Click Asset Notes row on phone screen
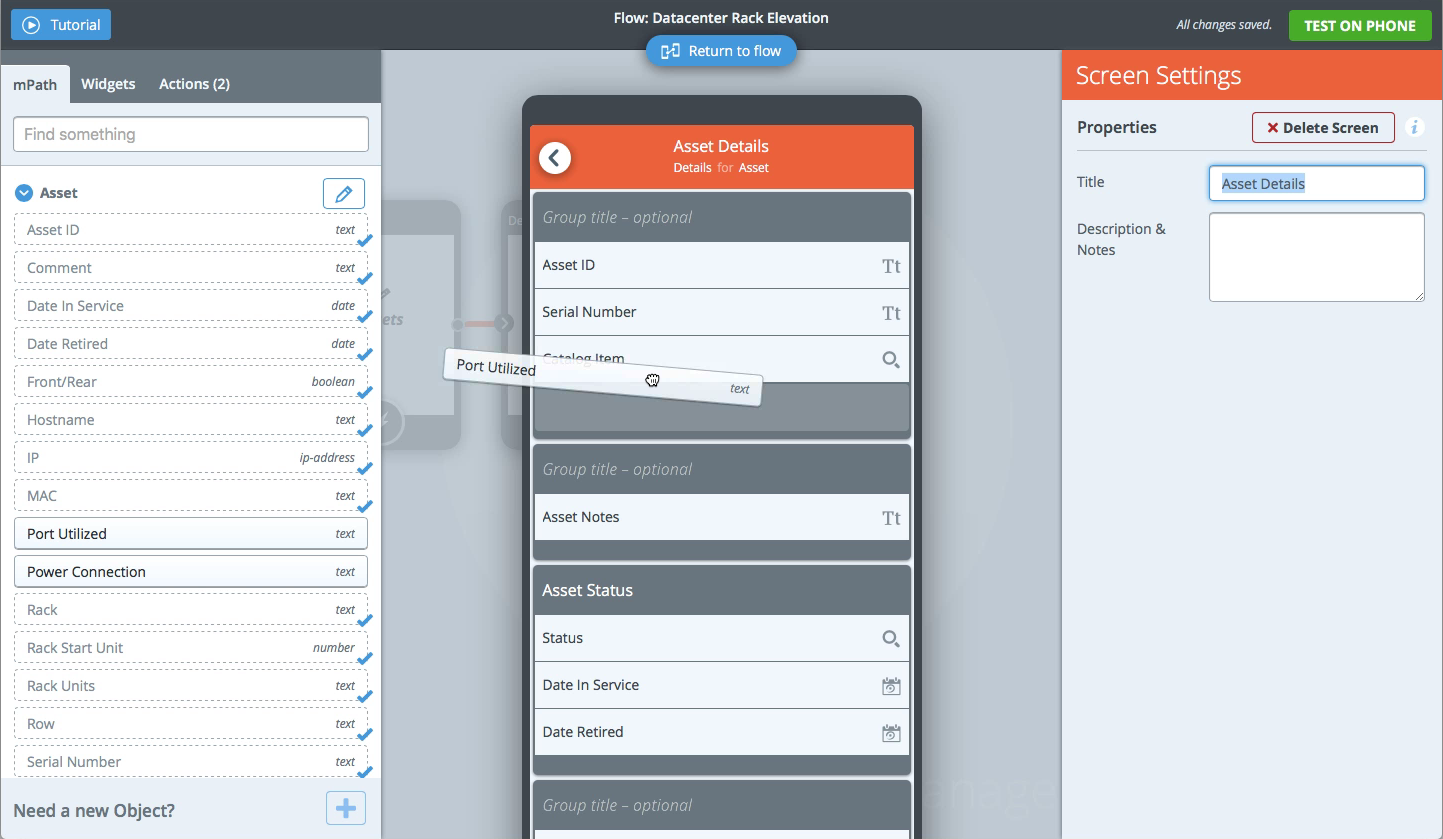 [x=722, y=517]
